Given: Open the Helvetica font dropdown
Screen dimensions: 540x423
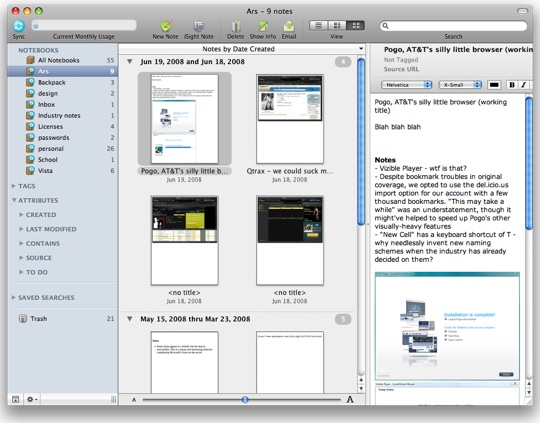Looking at the screenshot, I should click(x=406, y=85).
